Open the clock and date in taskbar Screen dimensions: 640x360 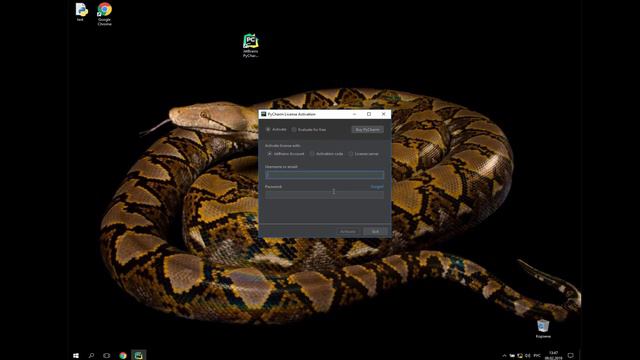(x=553, y=356)
